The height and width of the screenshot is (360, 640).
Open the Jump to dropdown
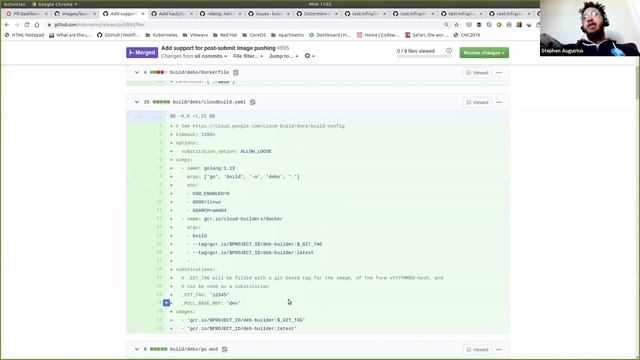pyautogui.click(x=284, y=56)
